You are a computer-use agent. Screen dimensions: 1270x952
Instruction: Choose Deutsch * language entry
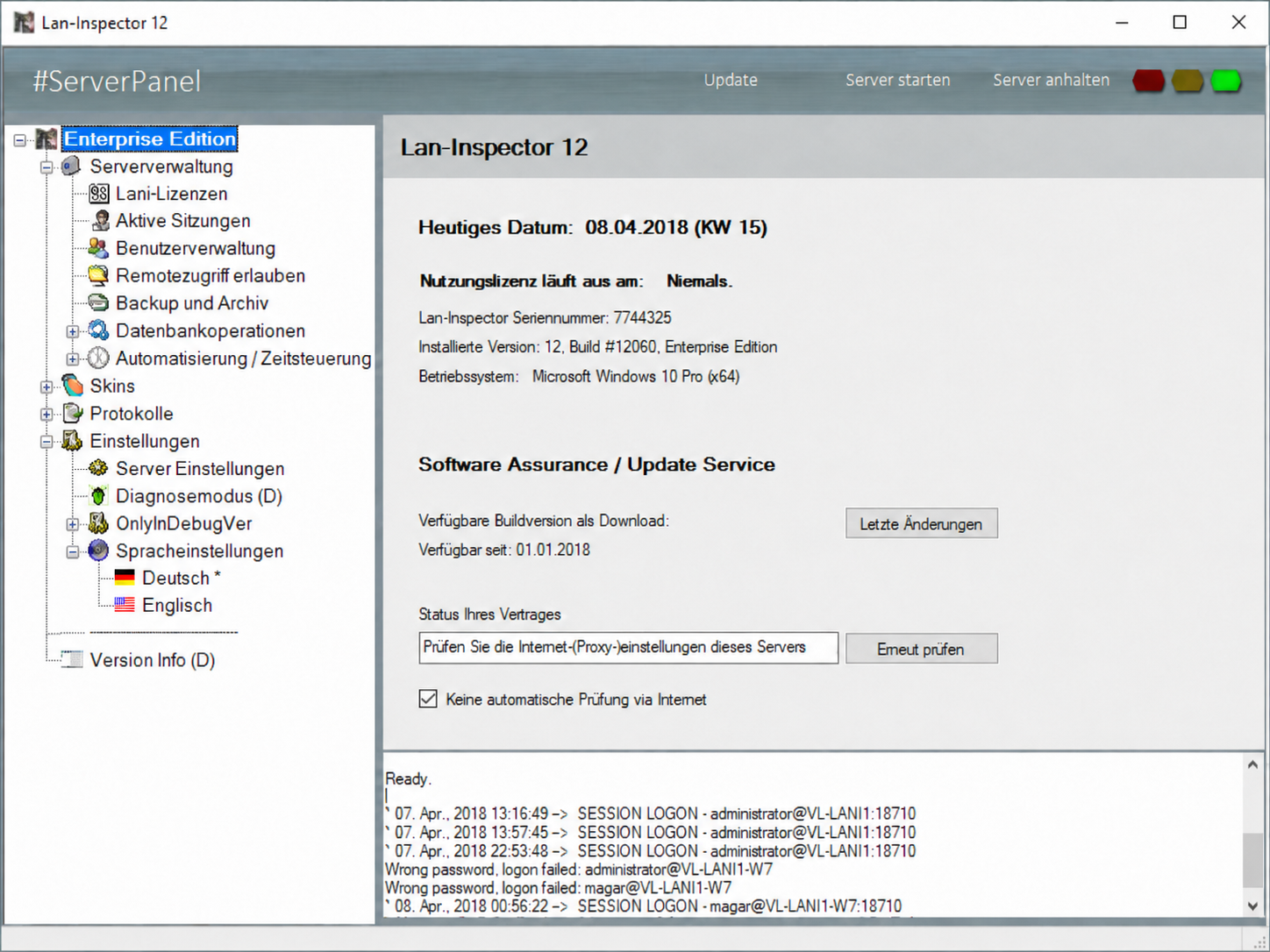tap(182, 578)
